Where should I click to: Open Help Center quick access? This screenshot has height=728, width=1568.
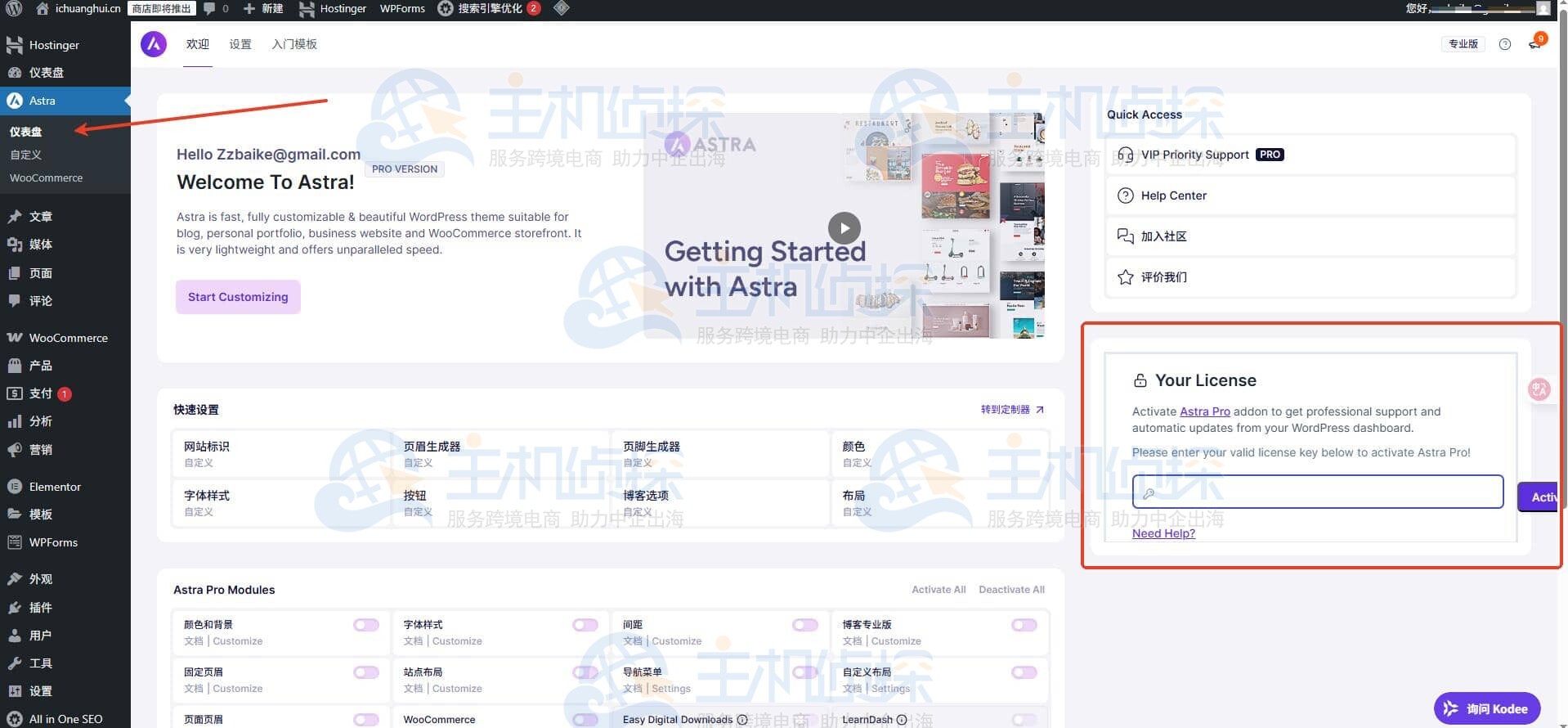[x=1310, y=195]
